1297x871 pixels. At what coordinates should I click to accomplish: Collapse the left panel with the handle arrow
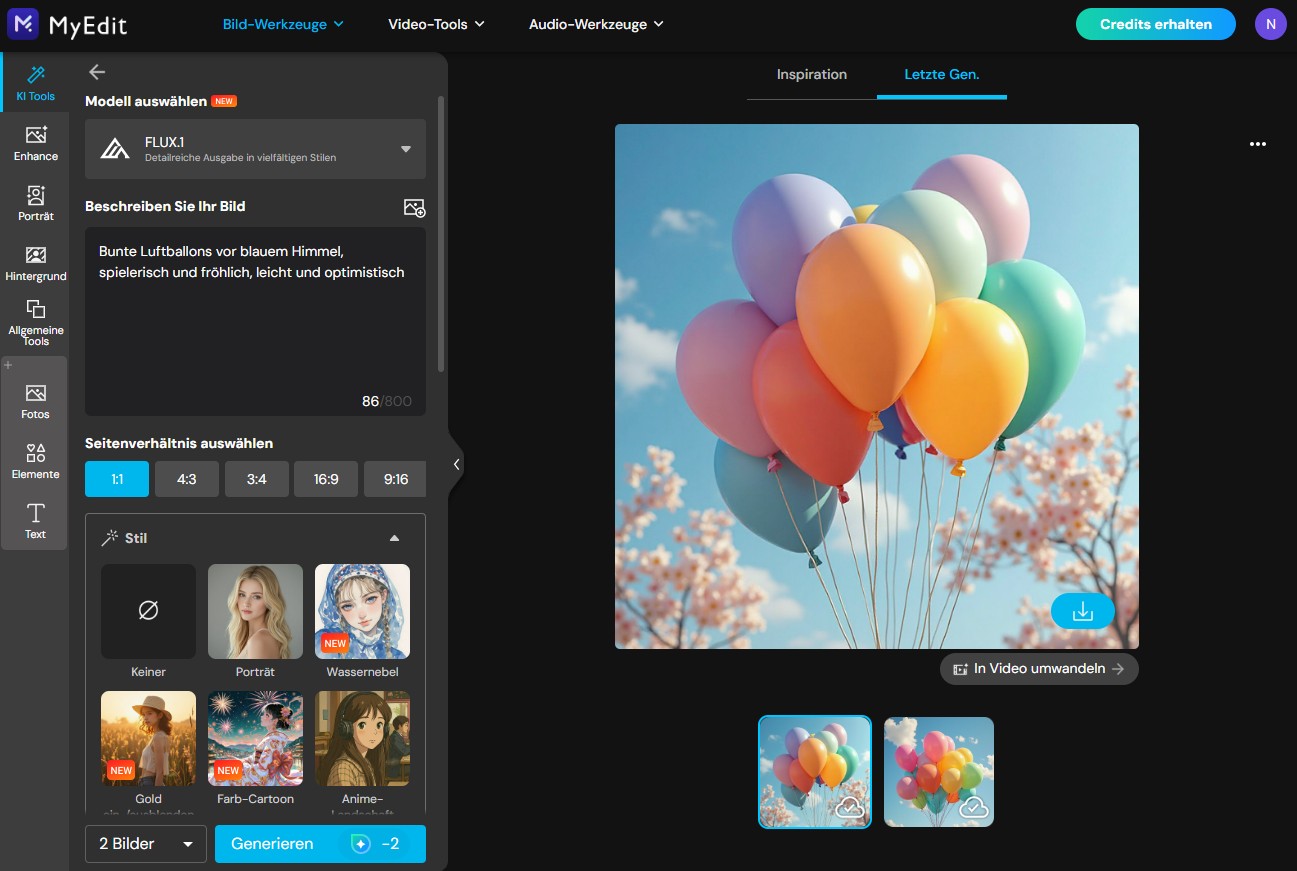point(456,464)
